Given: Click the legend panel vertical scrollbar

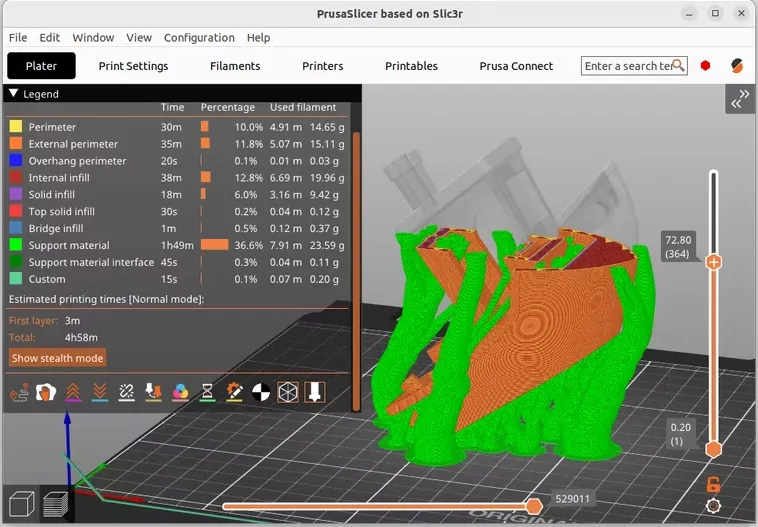Looking at the screenshot, I should coord(357,272).
